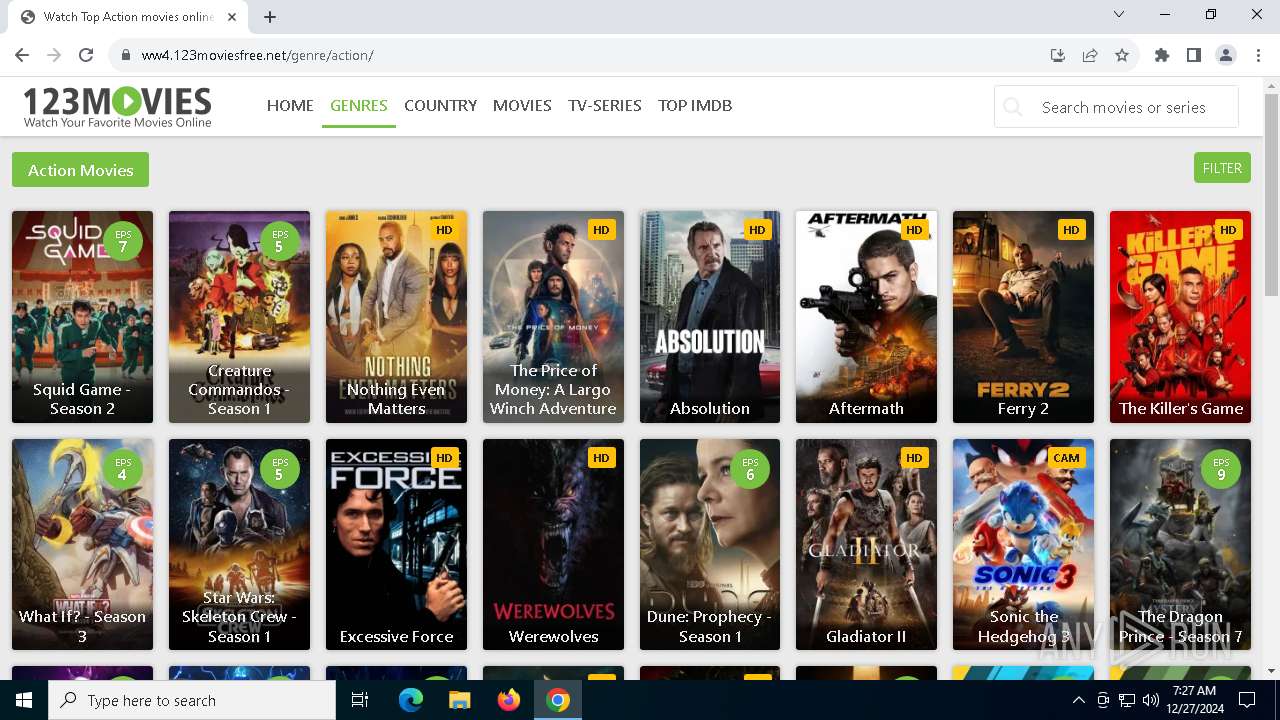The image size is (1280, 720).
Task: Open Star Wars: Skeleton Crew poster
Action: 239,545
